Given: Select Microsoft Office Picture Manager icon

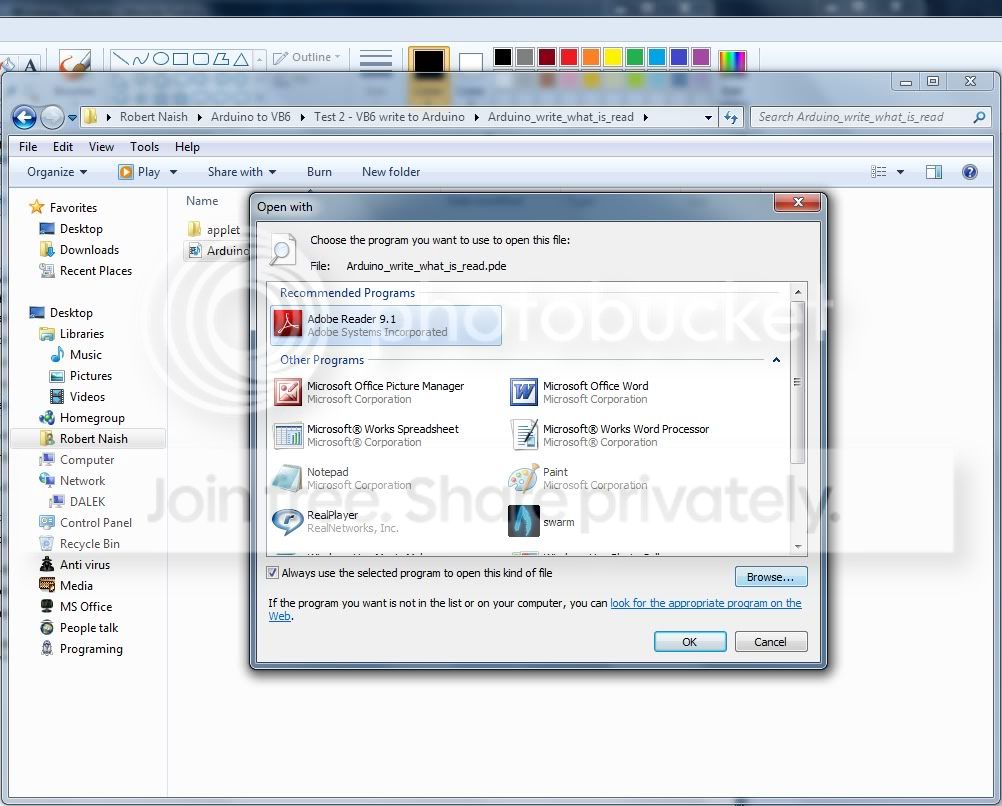Looking at the screenshot, I should pyautogui.click(x=288, y=392).
